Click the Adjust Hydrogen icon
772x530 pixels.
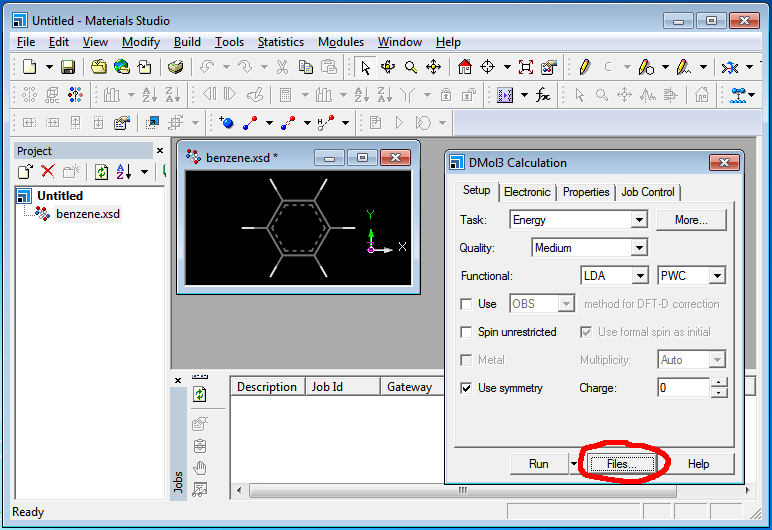coord(326,122)
